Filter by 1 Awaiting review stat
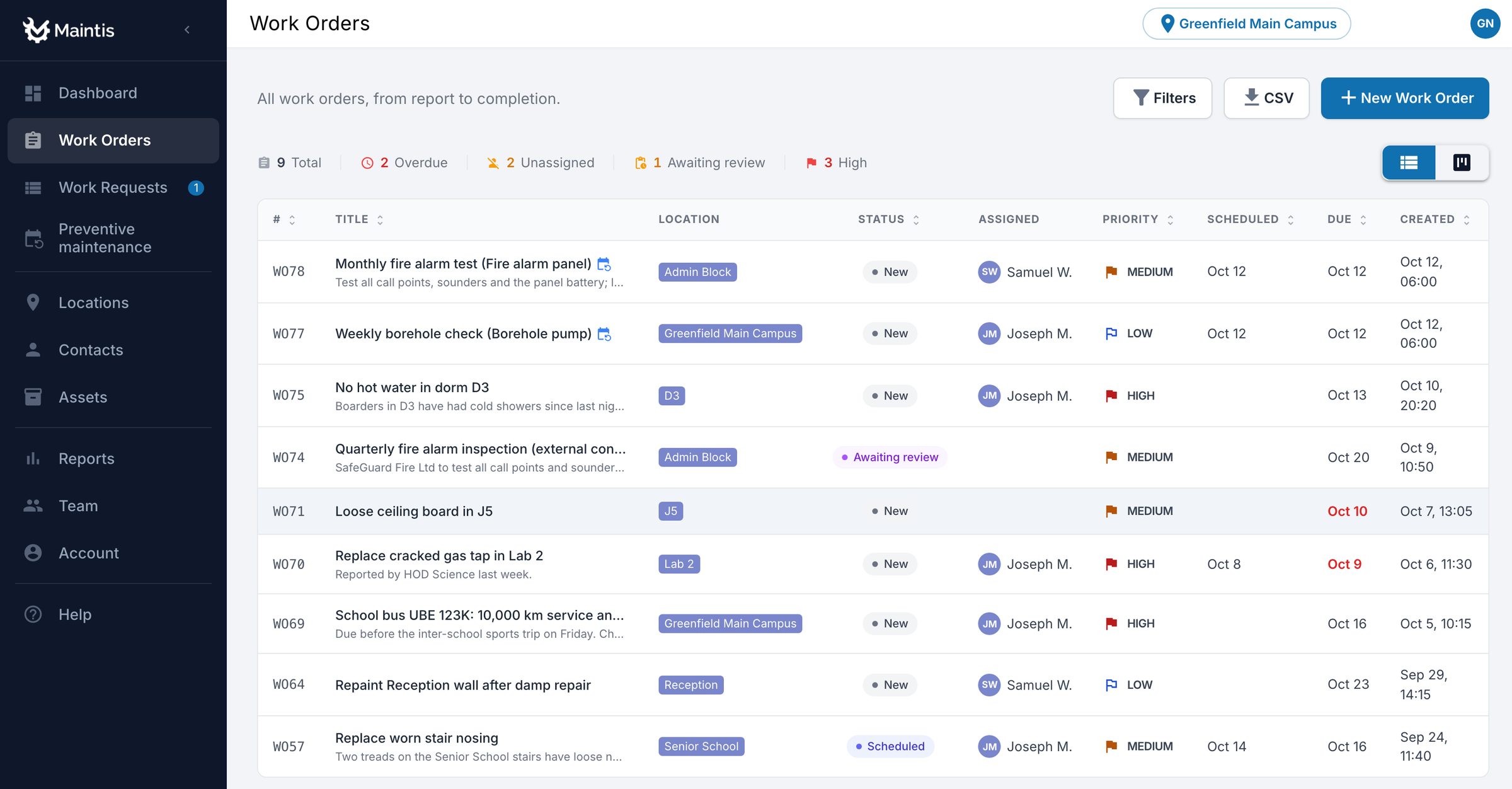This screenshot has height=789, width=1512. coord(699,163)
